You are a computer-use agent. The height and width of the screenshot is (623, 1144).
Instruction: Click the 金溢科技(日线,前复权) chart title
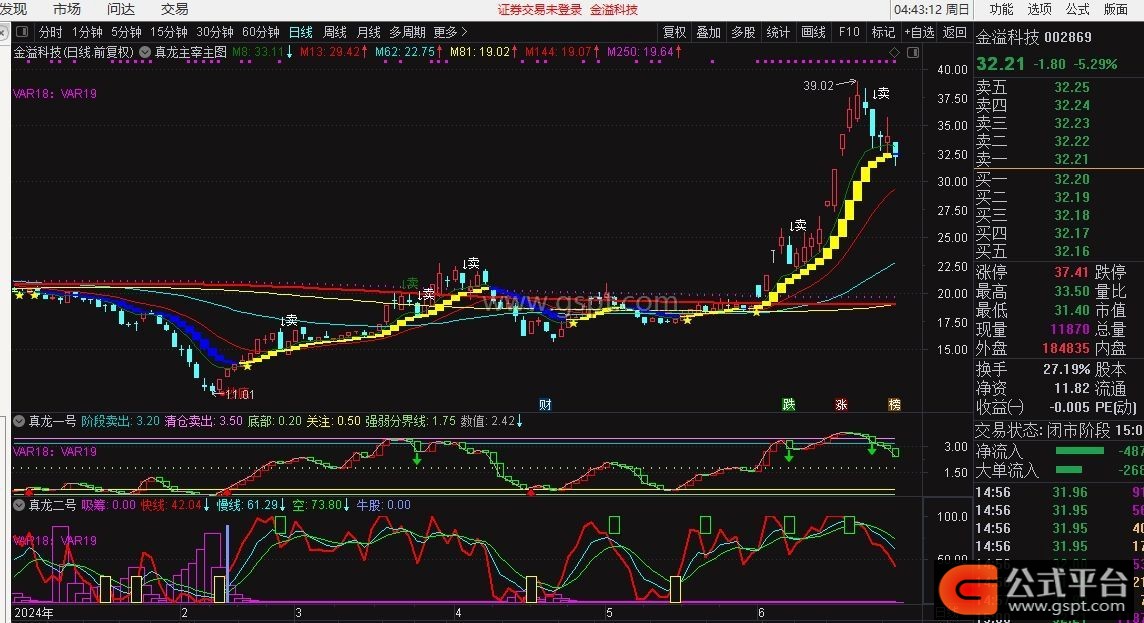coord(74,53)
